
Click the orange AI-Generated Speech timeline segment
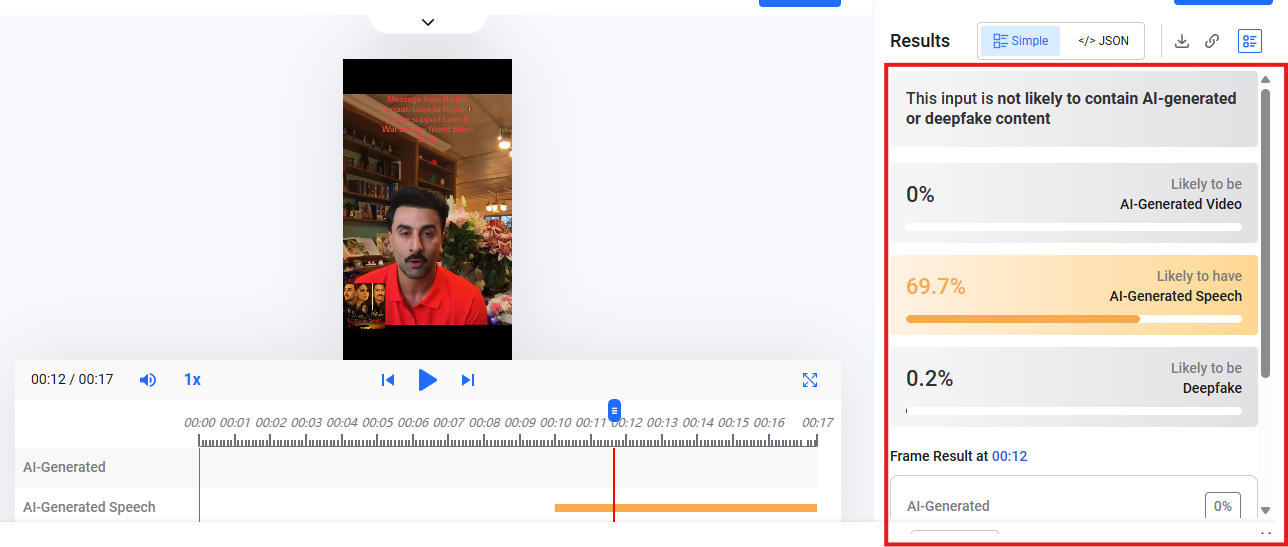tap(685, 508)
